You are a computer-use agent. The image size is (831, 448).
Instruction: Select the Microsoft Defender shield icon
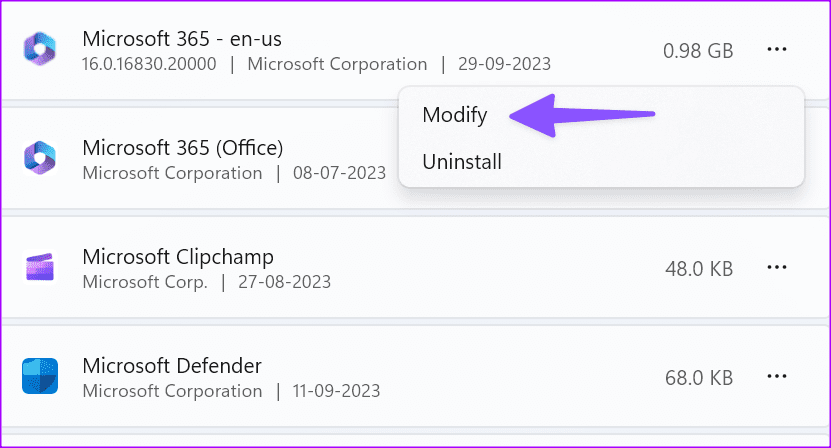[40, 376]
